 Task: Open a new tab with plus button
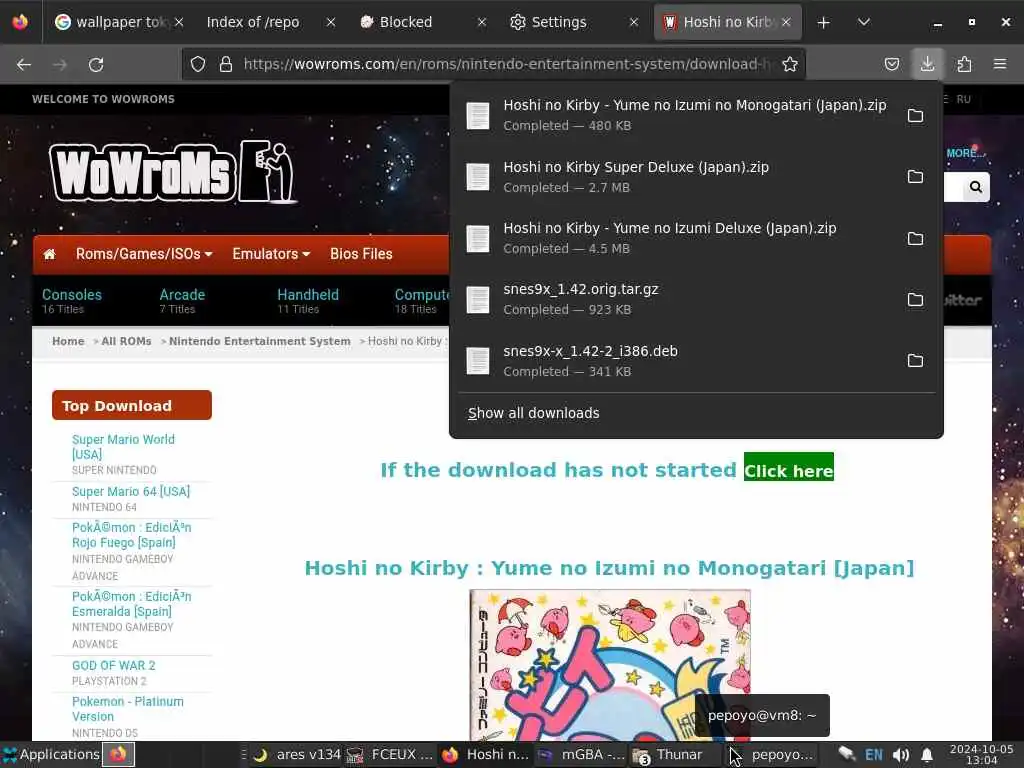tap(824, 22)
